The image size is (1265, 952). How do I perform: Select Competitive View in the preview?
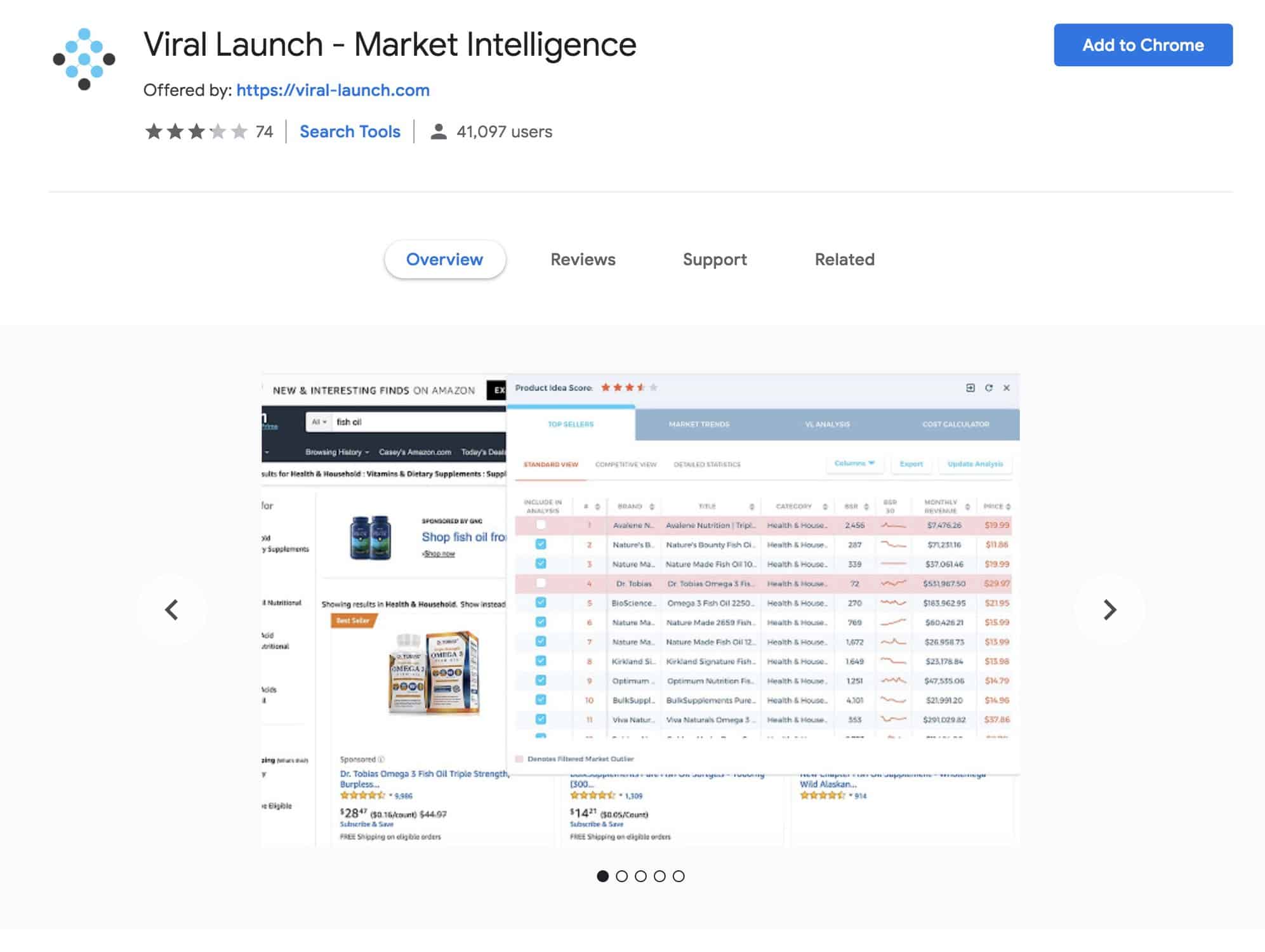click(626, 465)
